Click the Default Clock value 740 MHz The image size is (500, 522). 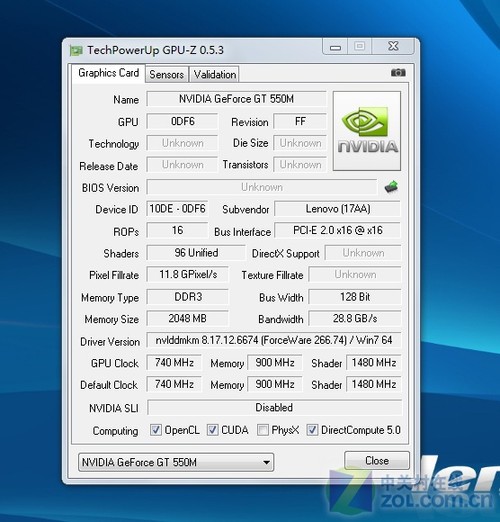[174, 384]
